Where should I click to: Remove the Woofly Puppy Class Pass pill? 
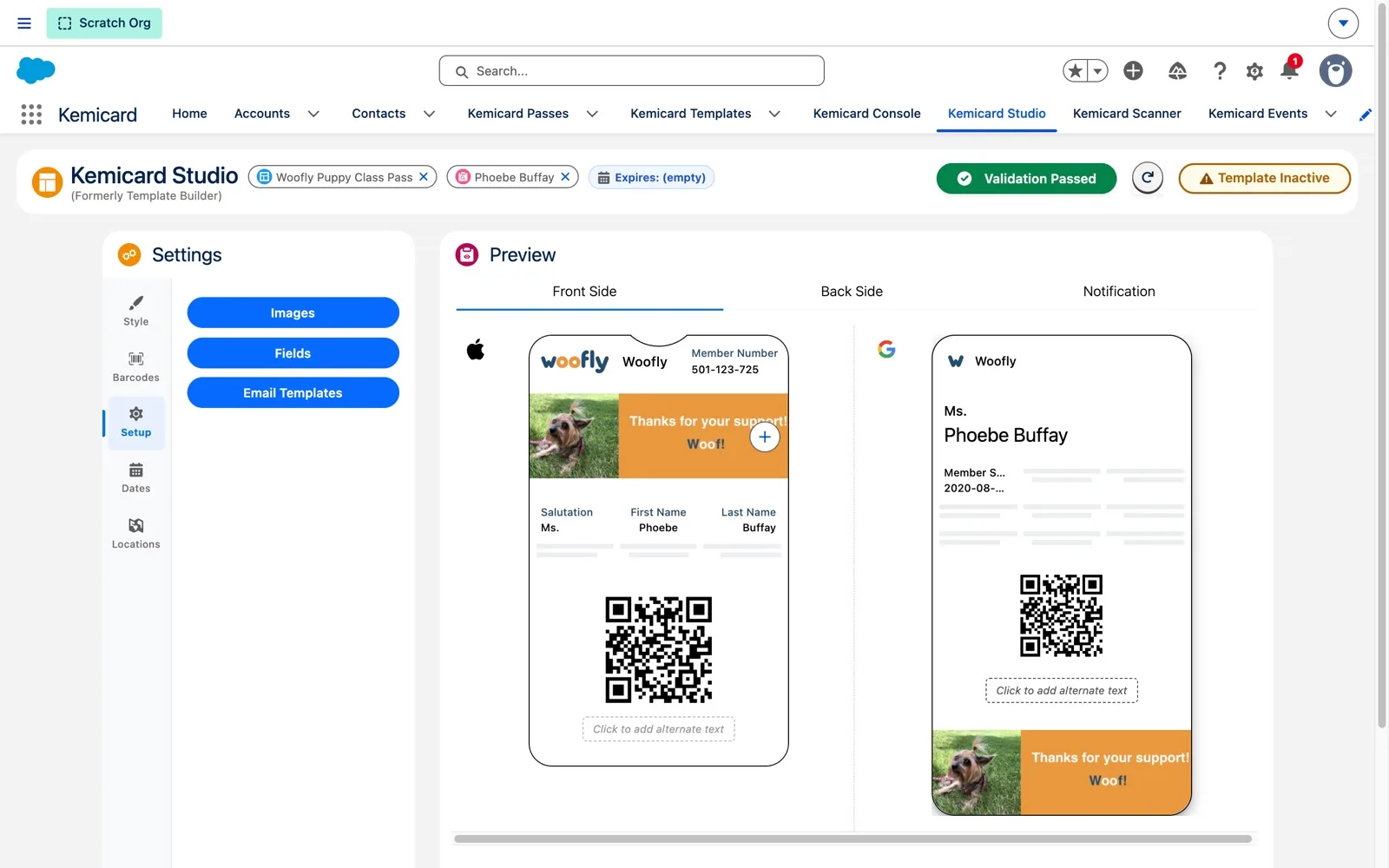pos(424,177)
